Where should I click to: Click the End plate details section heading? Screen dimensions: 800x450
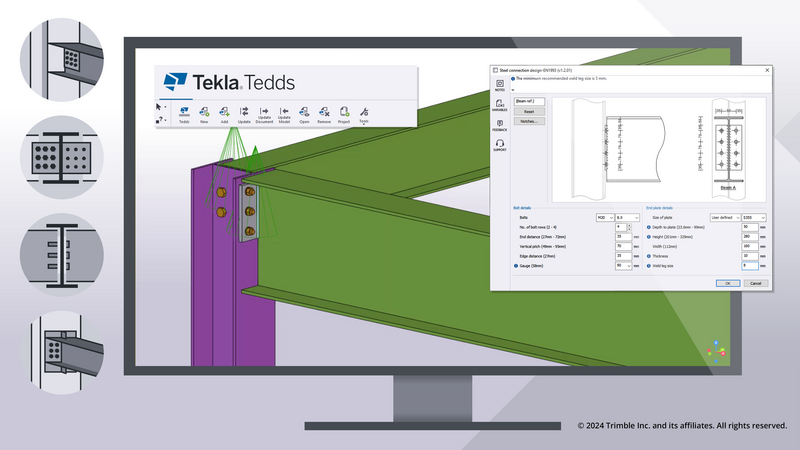(659, 208)
